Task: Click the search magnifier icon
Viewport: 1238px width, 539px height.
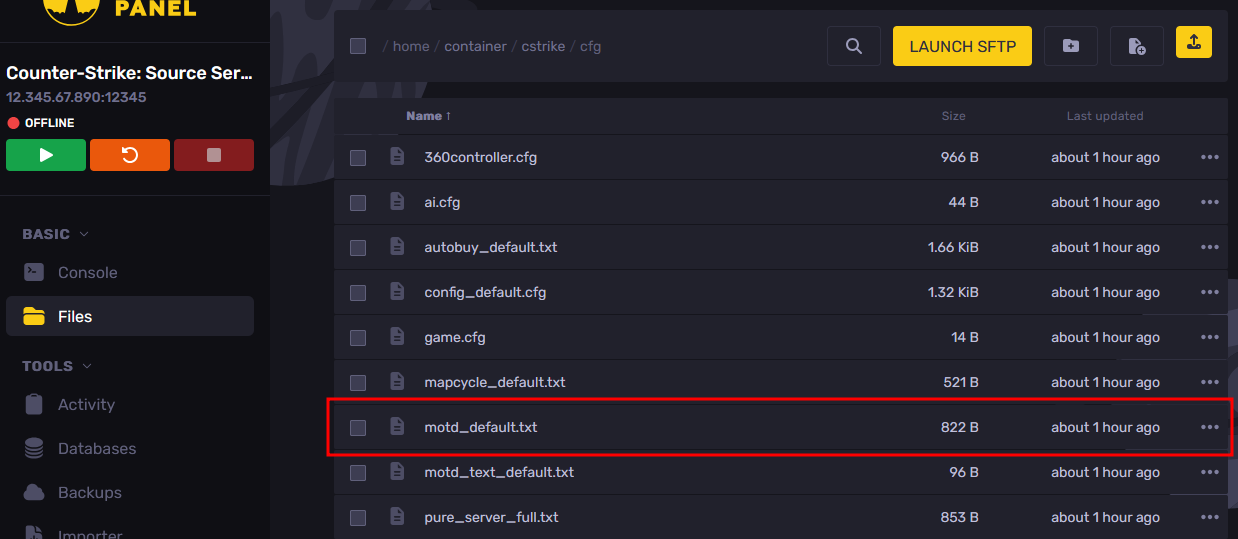Action: click(x=854, y=46)
